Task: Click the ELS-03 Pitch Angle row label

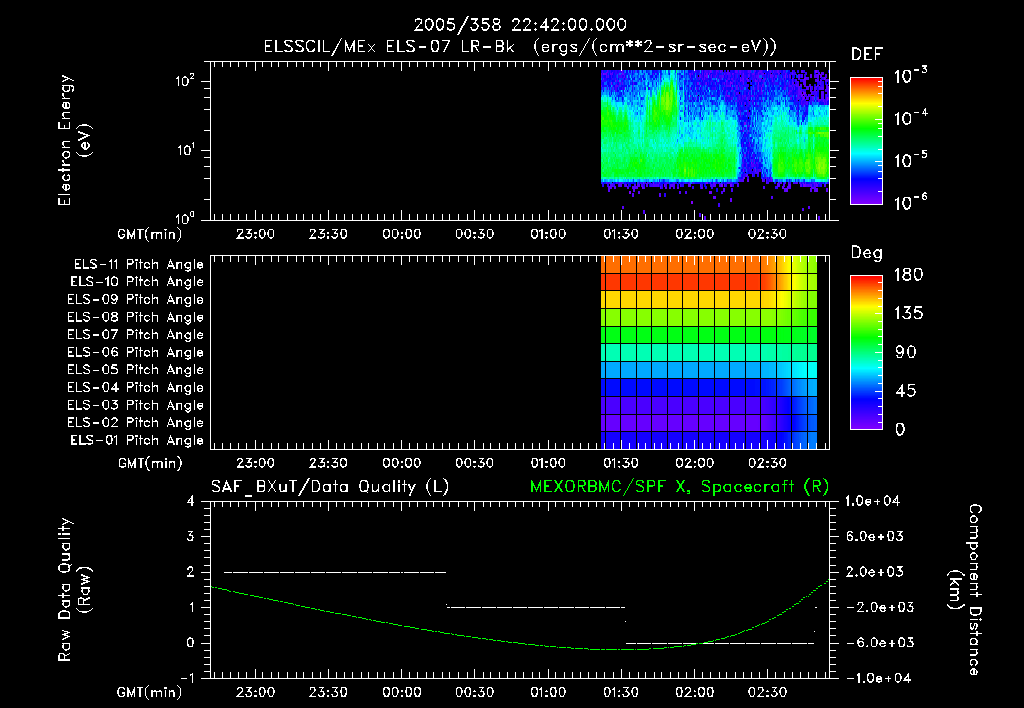Action: coord(135,406)
